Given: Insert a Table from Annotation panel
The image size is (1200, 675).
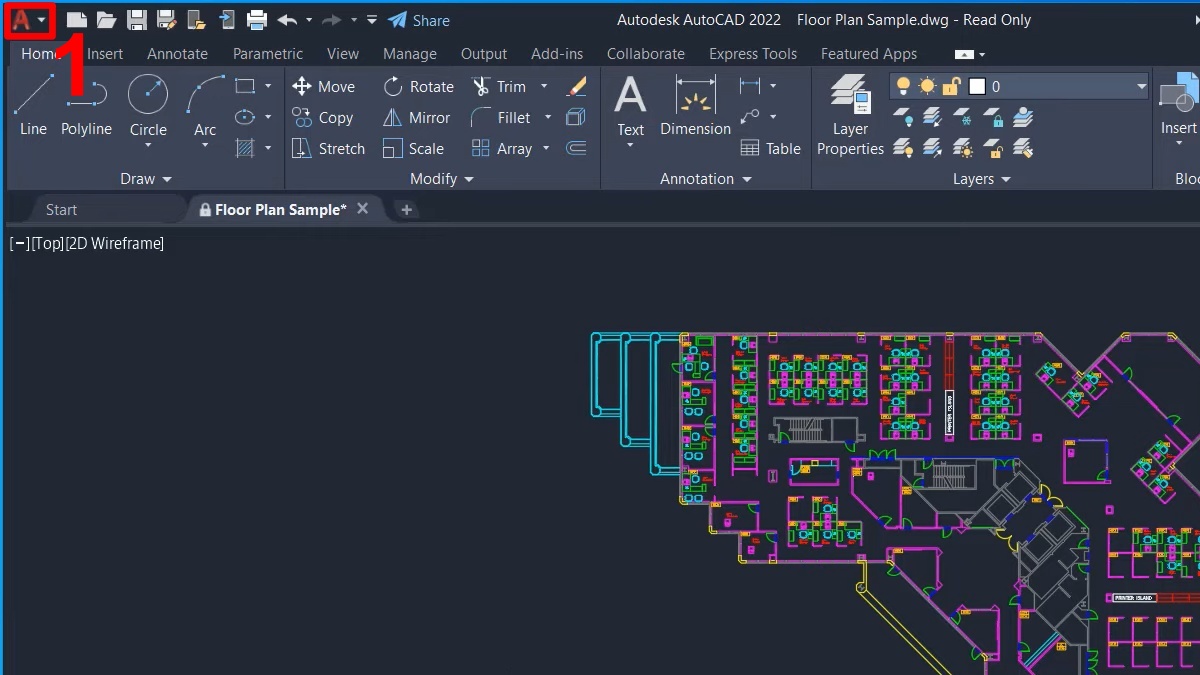Looking at the screenshot, I should click(x=770, y=149).
